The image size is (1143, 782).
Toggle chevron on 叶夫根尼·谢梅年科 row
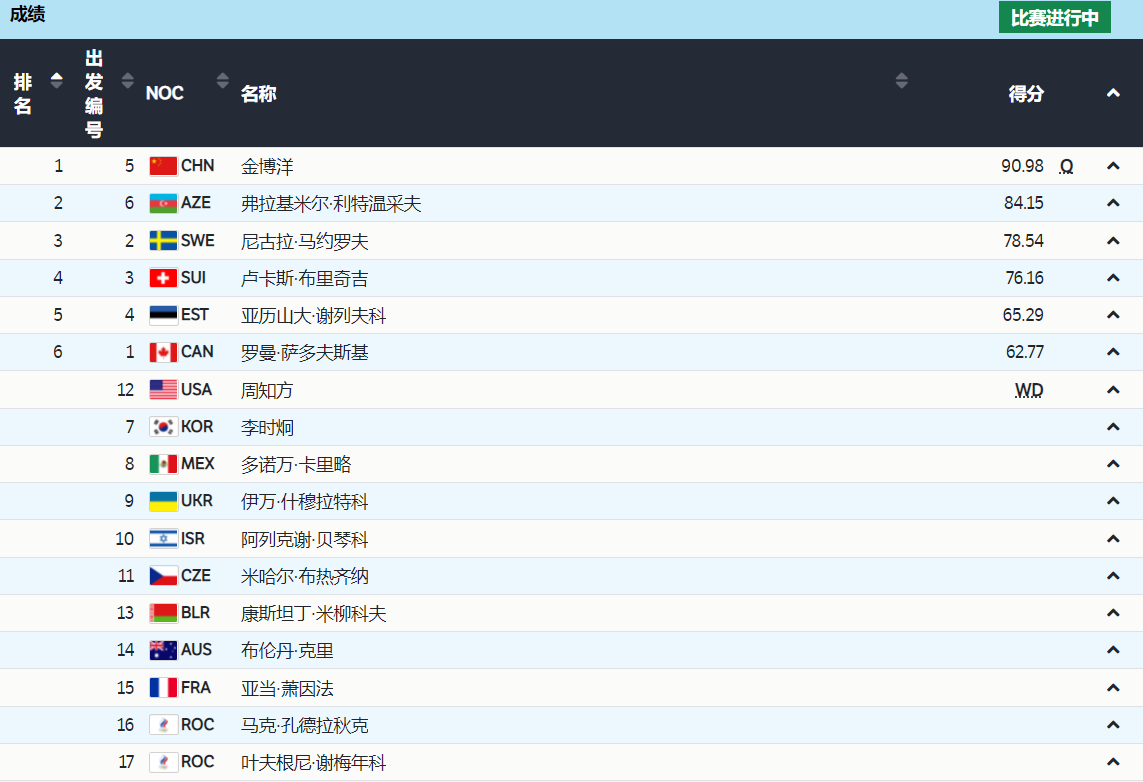click(1112, 762)
